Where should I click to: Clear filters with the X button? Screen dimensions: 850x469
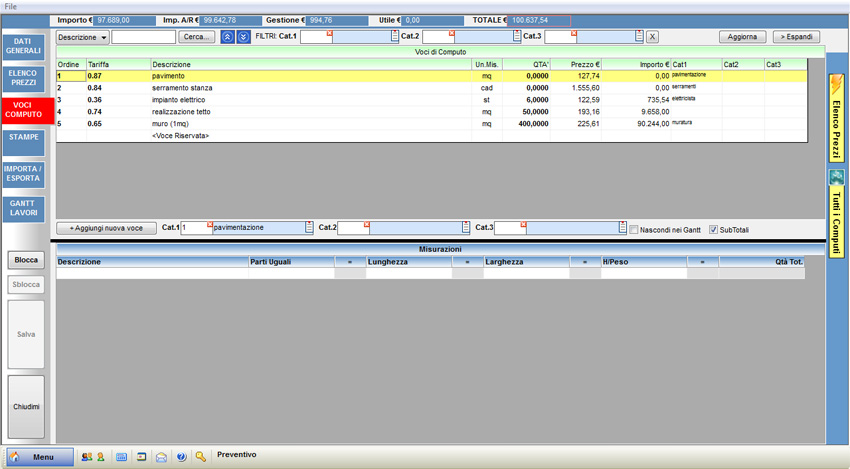click(652, 37)
